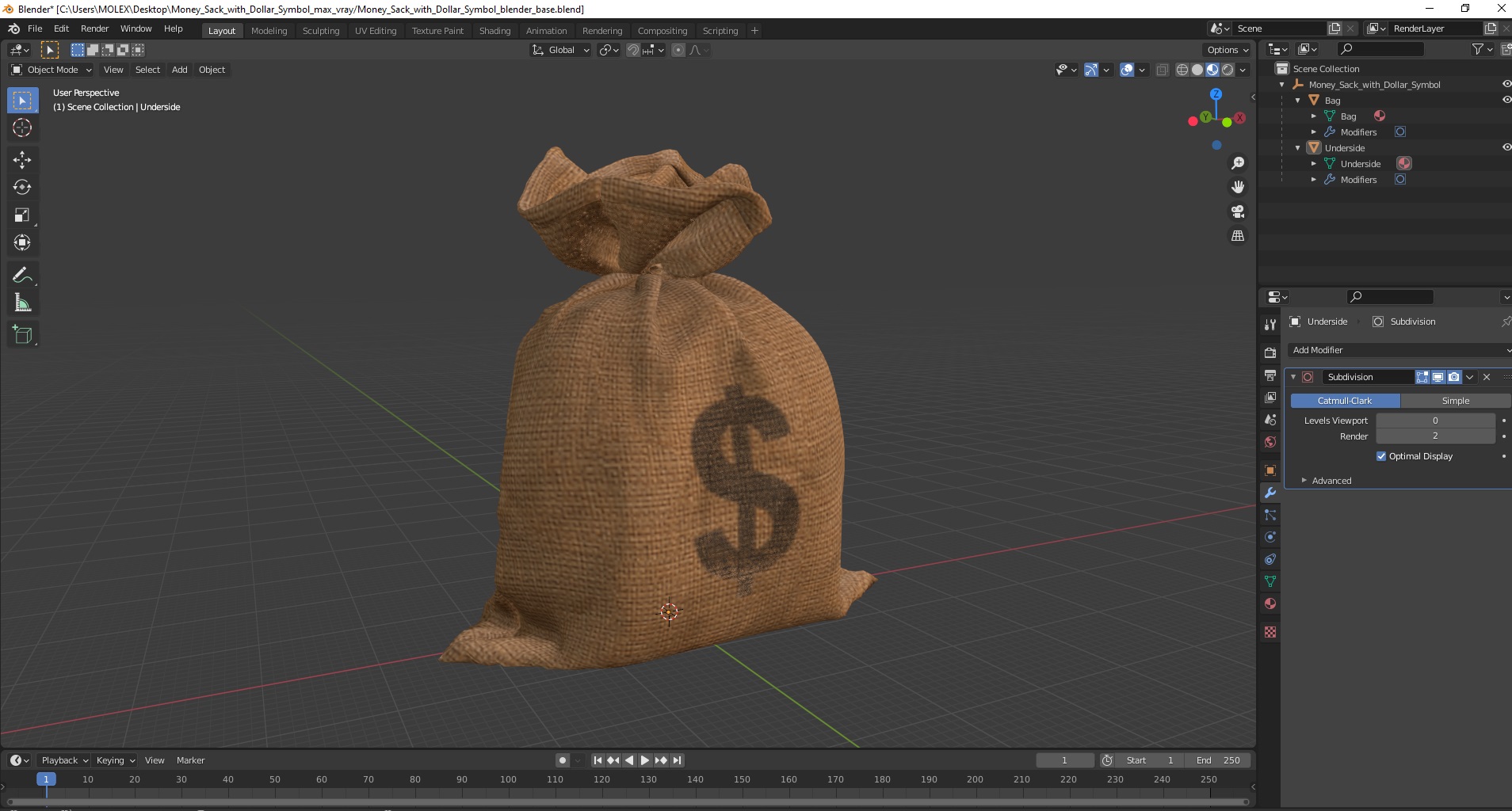
Task: Select the Annotate tool
Action: tap(22, 275)
